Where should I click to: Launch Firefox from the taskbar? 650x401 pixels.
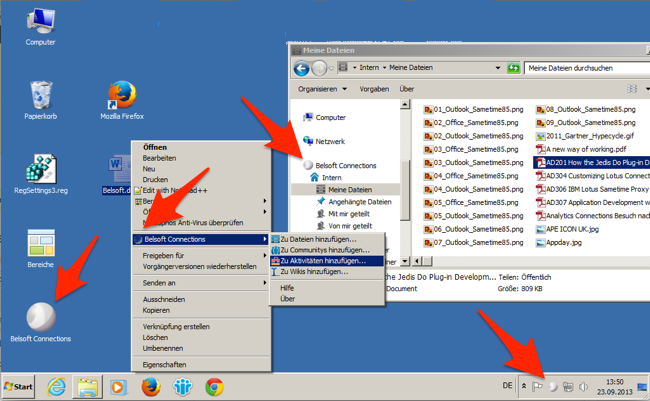(150, 387)
